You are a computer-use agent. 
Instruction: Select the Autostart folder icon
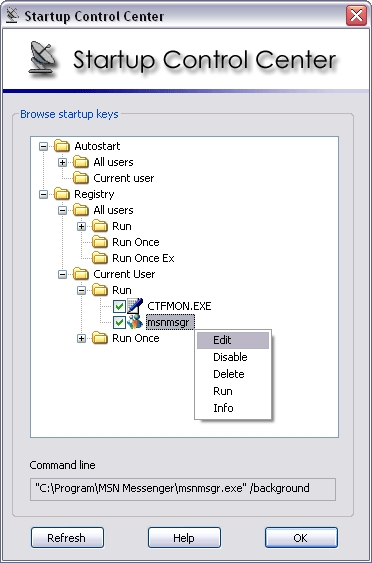click(x=62, y=146)
